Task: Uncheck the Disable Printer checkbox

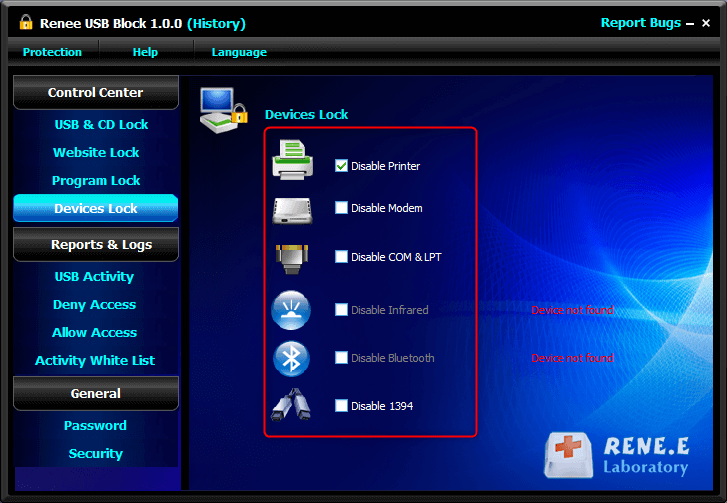Action: point(341,166)
